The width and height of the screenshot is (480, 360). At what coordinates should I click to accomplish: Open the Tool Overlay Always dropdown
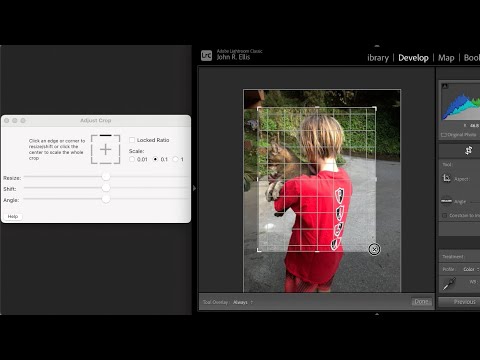pyautogui.click(x=243, y=302)
